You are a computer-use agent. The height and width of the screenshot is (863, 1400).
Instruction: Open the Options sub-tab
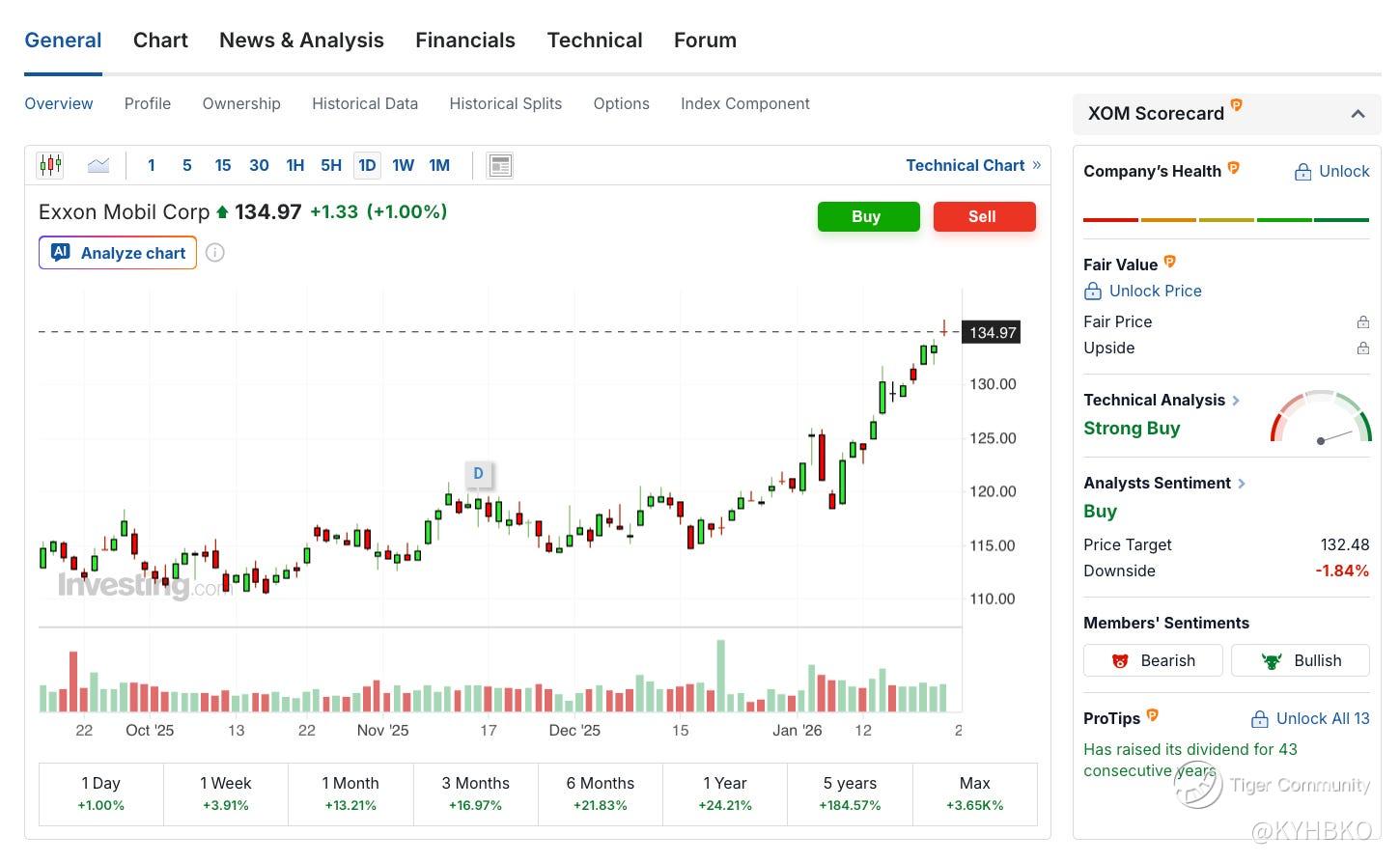click(622, 103)
